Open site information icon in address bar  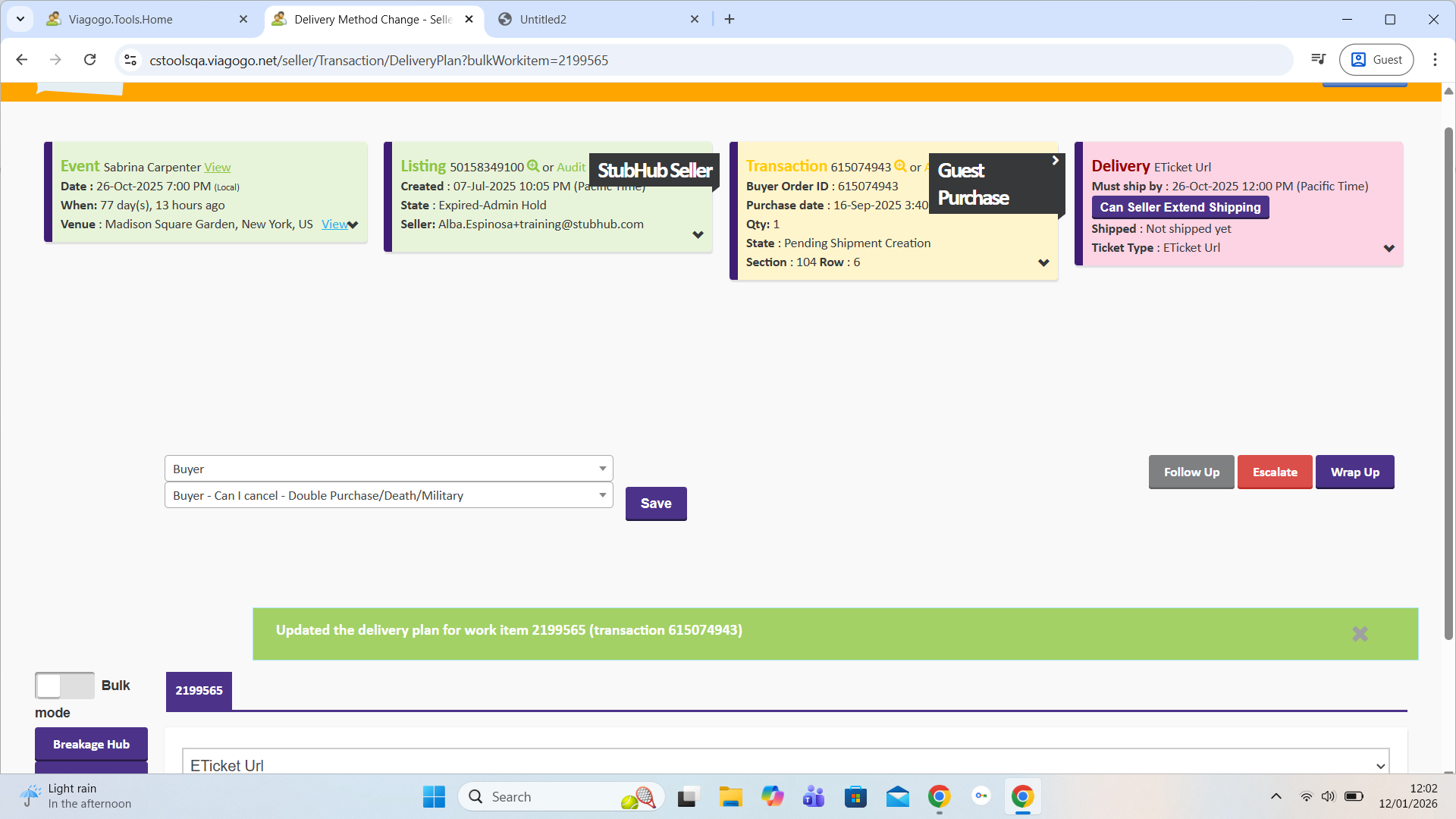(130, 60)
